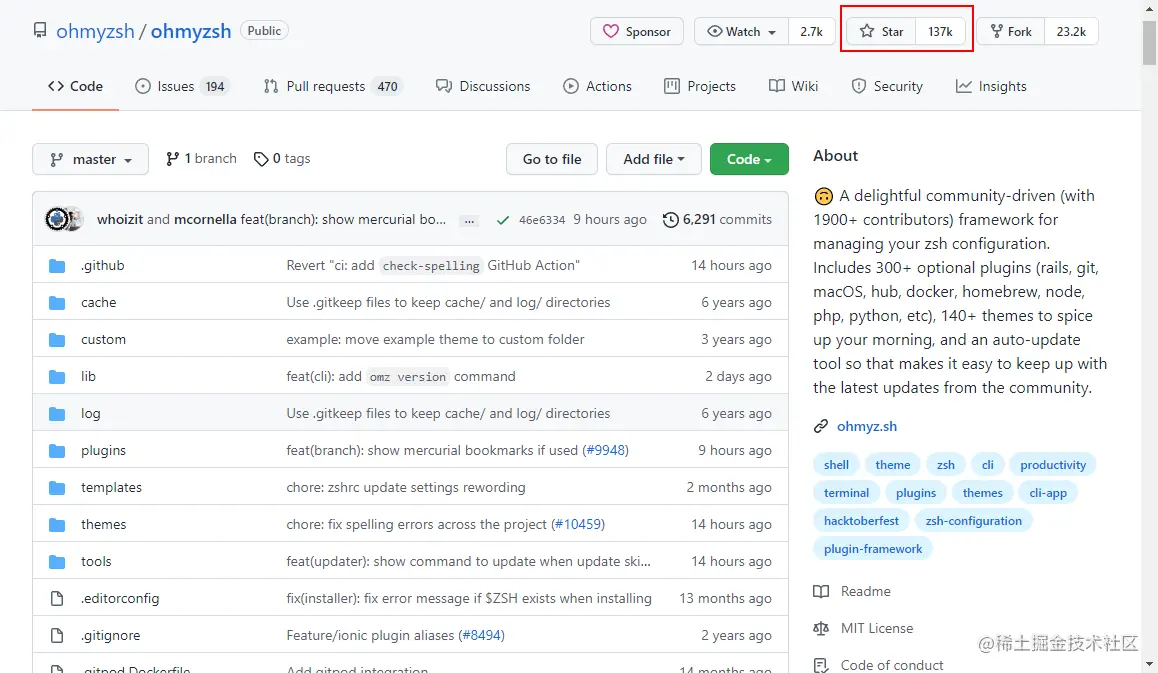
Task: Switch to the Issues tab
Action: tap(182, 86)
